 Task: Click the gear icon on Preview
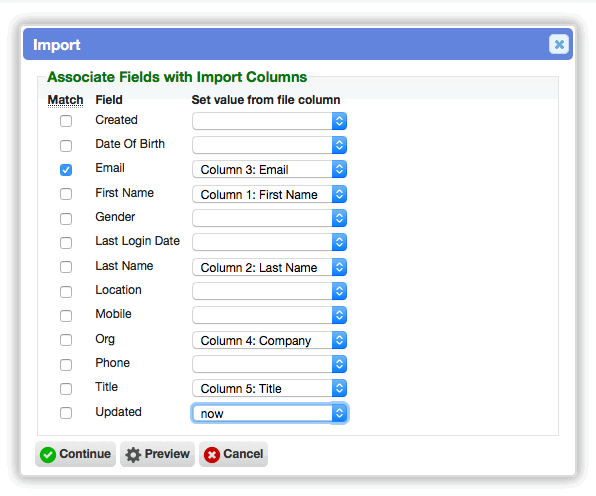pos(133,455)
